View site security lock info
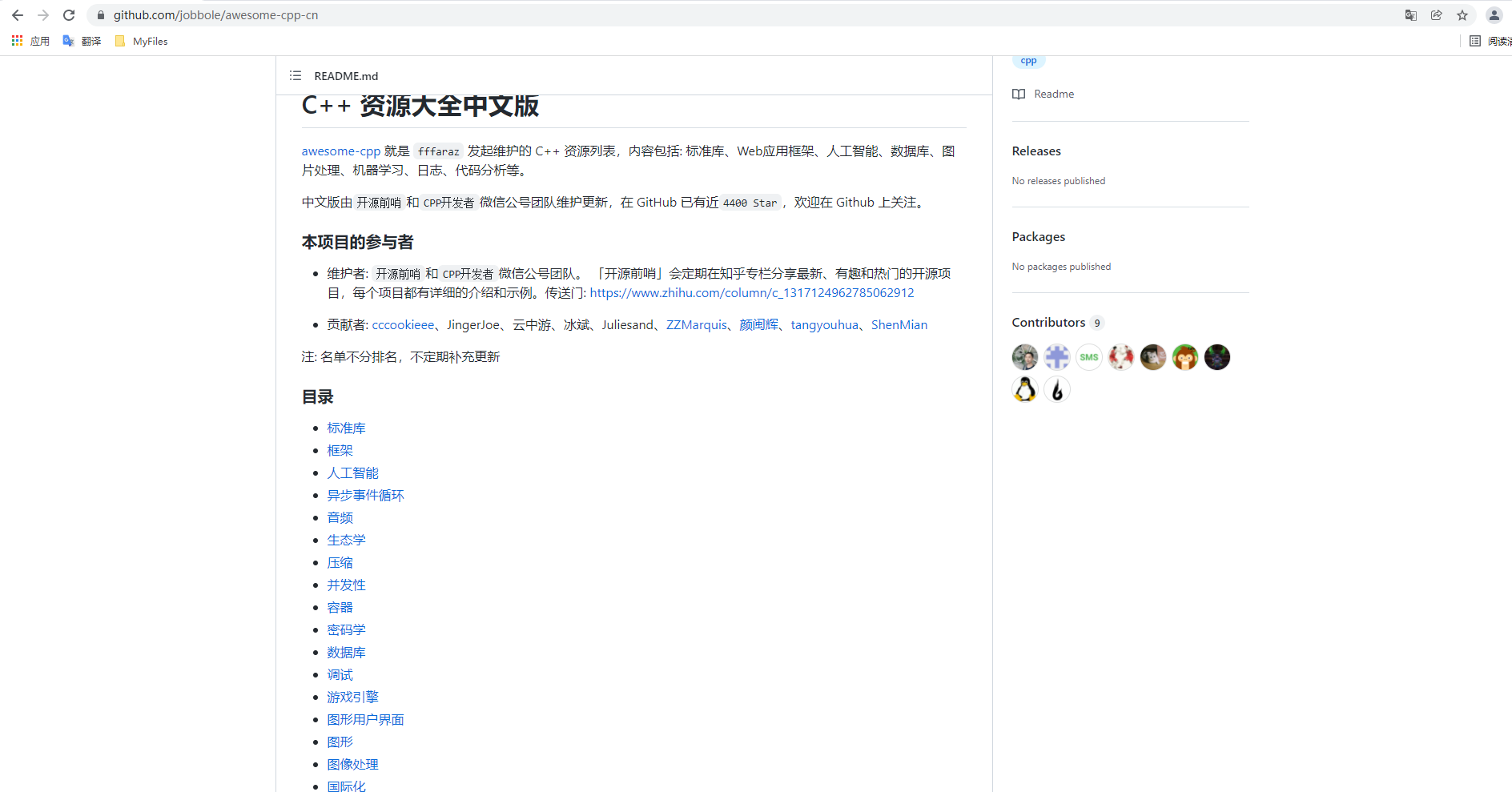Image resolution: width=1512 pixels, height=792 pixels. coord(101,15)
